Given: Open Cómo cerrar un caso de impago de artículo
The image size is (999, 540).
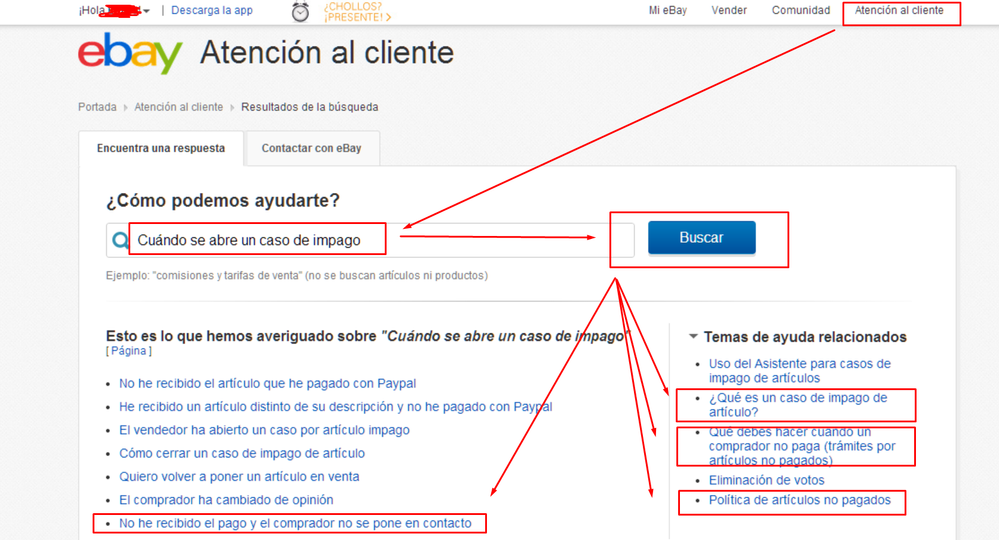Looking at the screenshot, I should 242,453.
